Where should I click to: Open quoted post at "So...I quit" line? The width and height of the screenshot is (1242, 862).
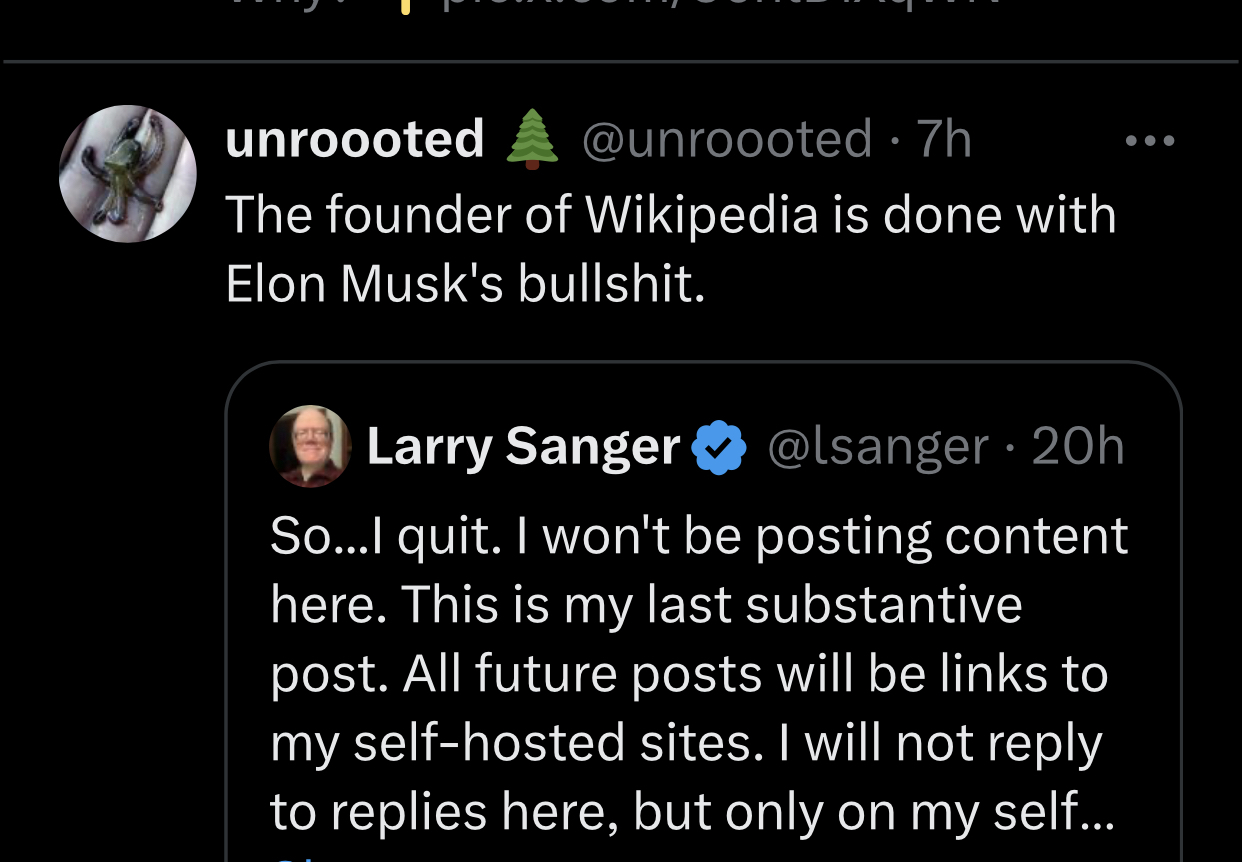(x=699, y=536)
